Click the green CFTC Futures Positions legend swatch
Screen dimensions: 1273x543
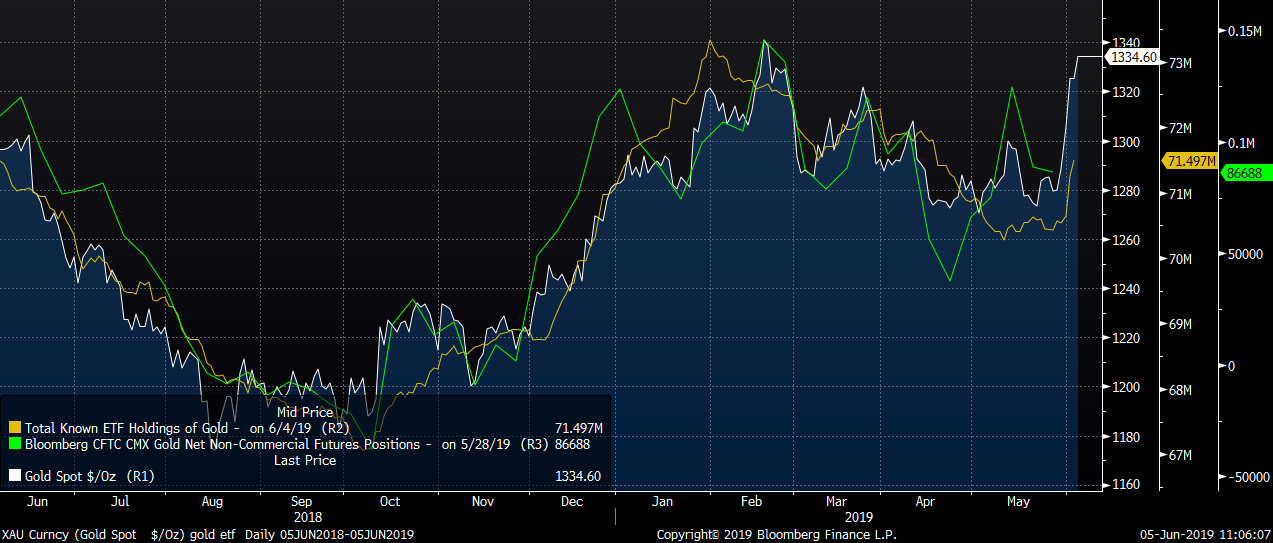click(x=14, y=444)
